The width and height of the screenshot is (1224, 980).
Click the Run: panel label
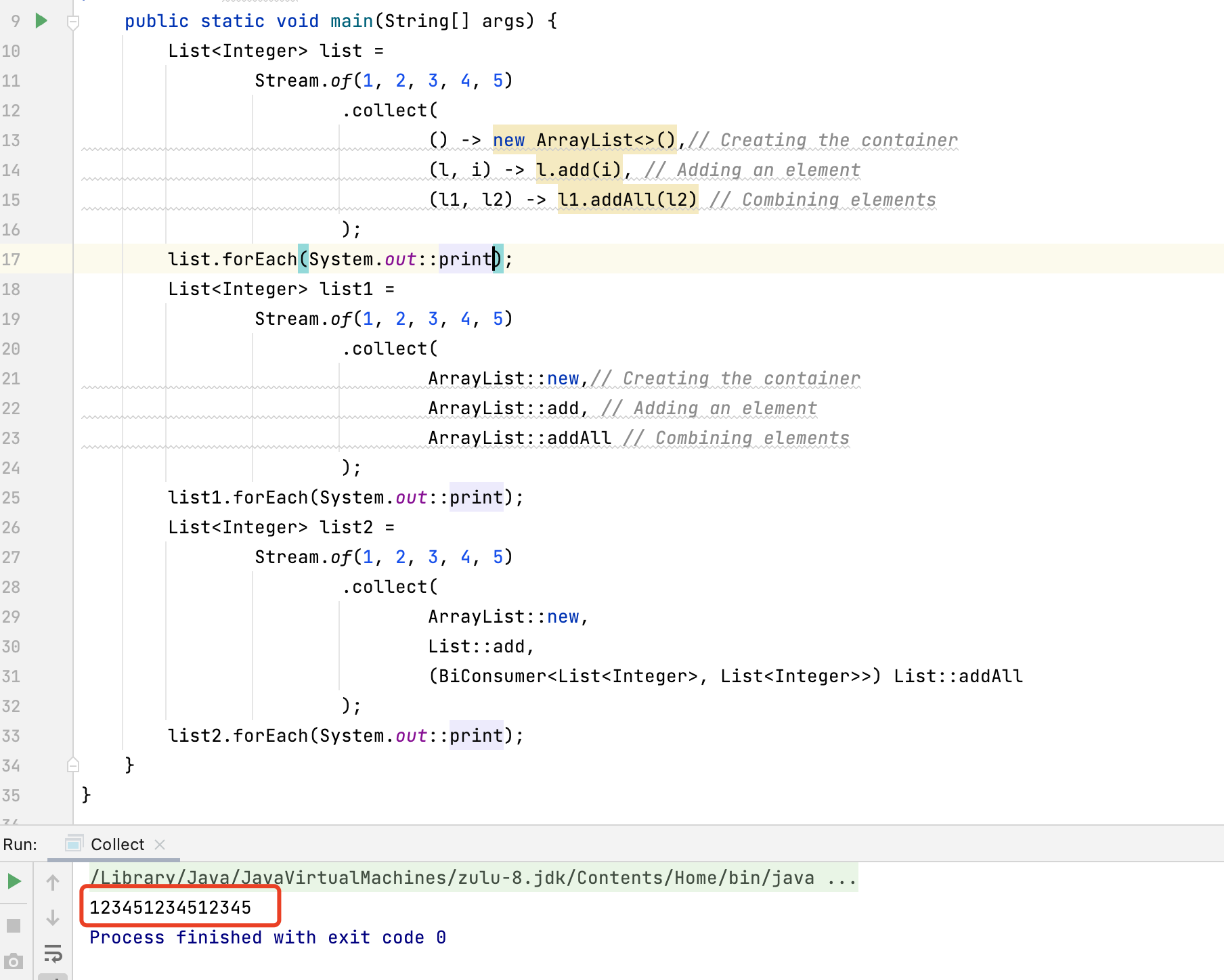tap(20, 845)
